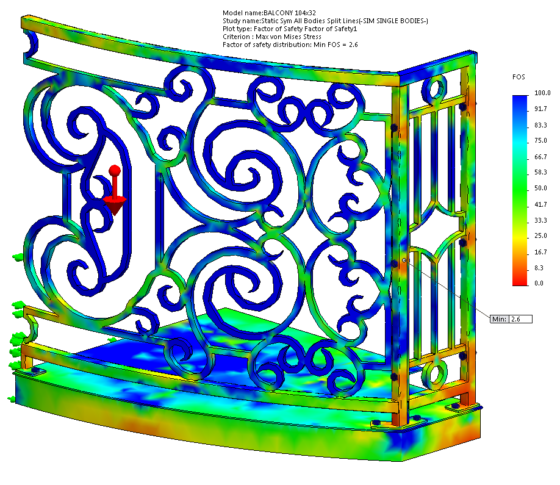Viewport: 560px width, 485px height.
Task: Select the Model name:BALCONY 104x32 text
Action: tap(269, 13)
